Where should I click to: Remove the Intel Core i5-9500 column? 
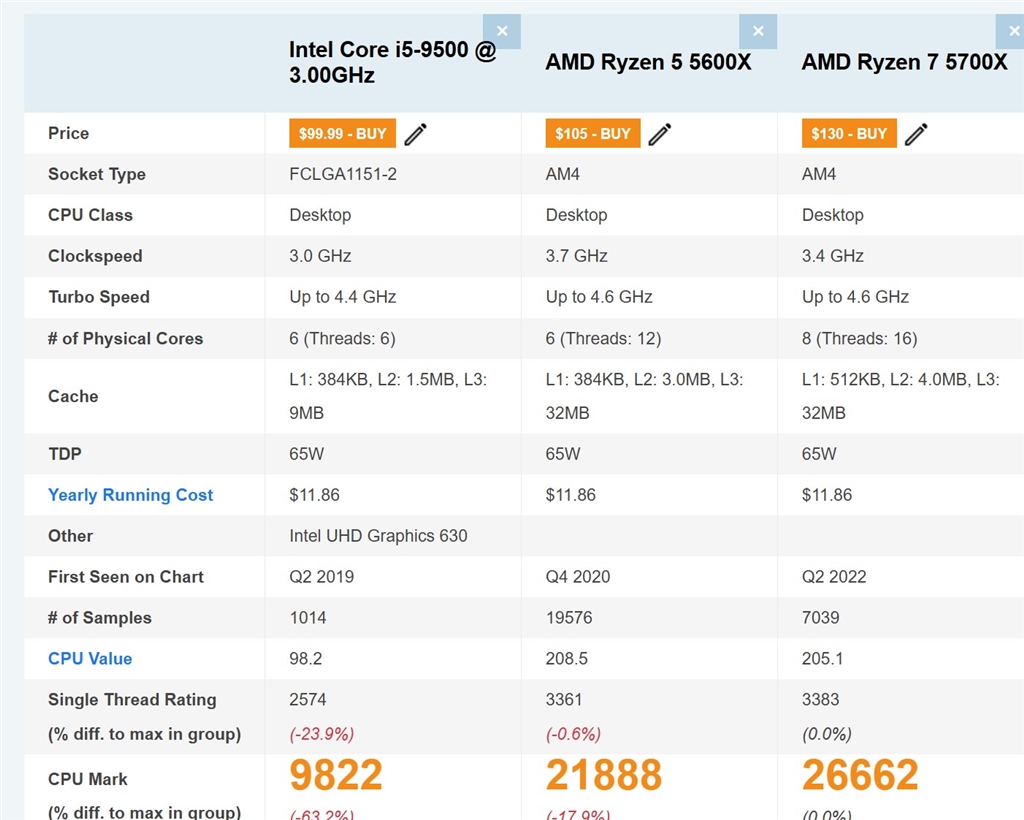point(501,31)
